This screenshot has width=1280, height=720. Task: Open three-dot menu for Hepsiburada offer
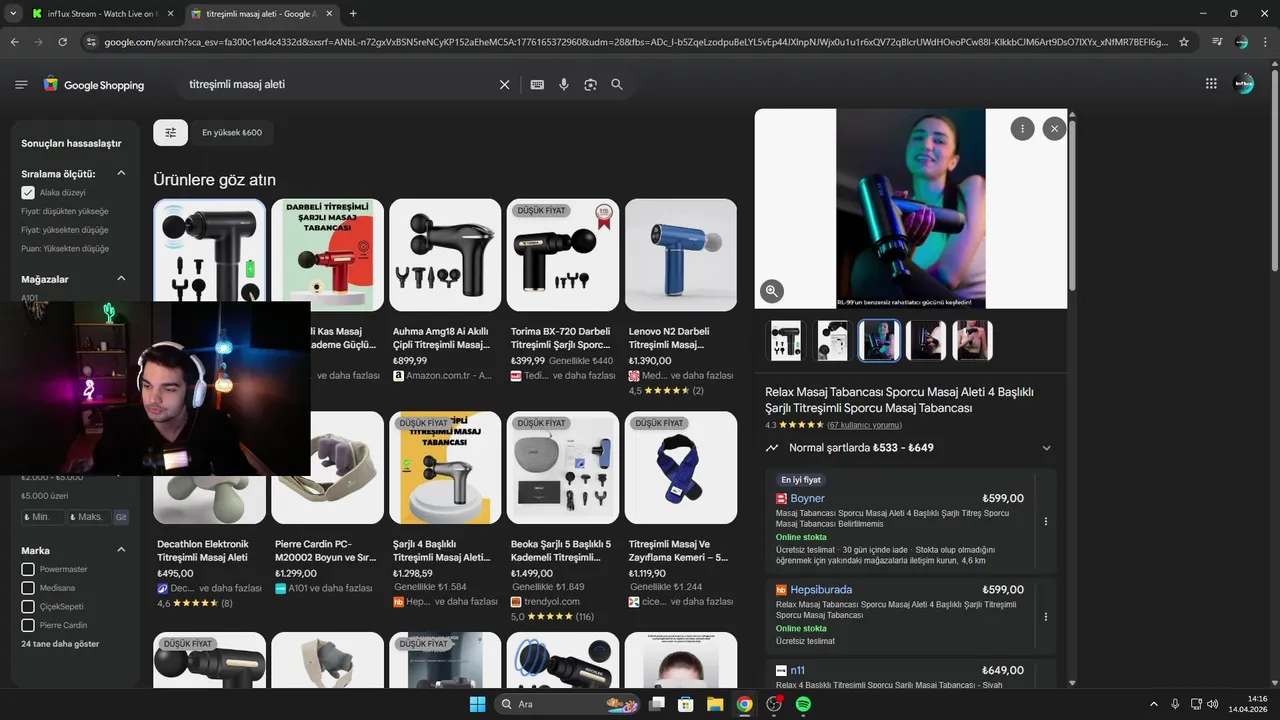tap(1046, 617)
